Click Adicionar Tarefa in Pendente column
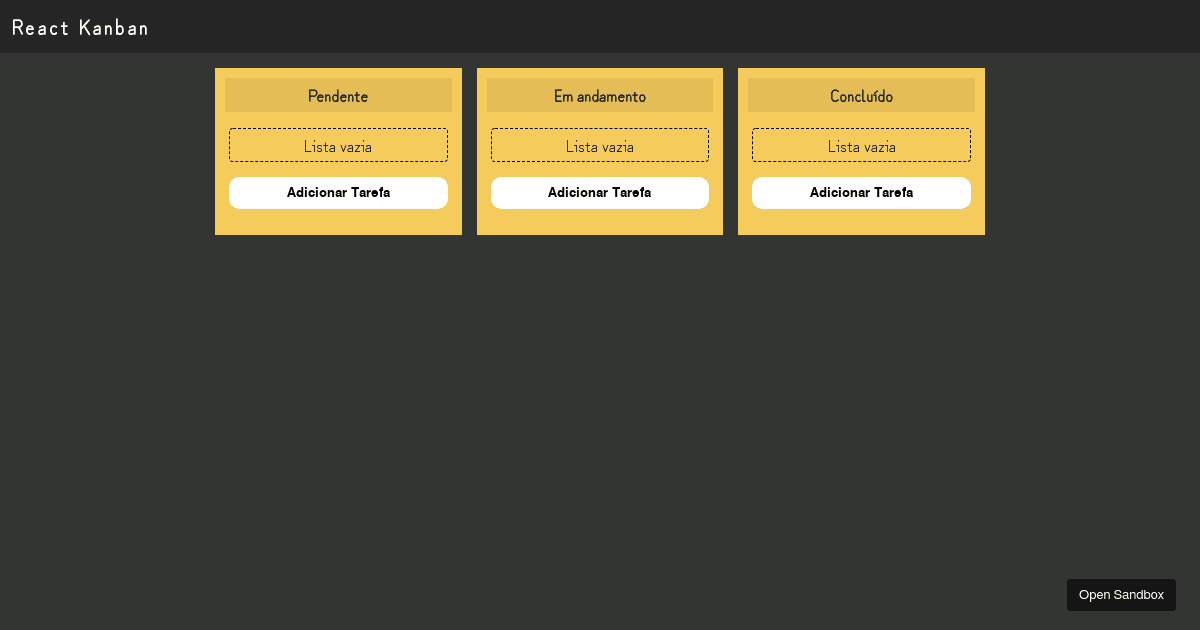 (x=338, y=193)
